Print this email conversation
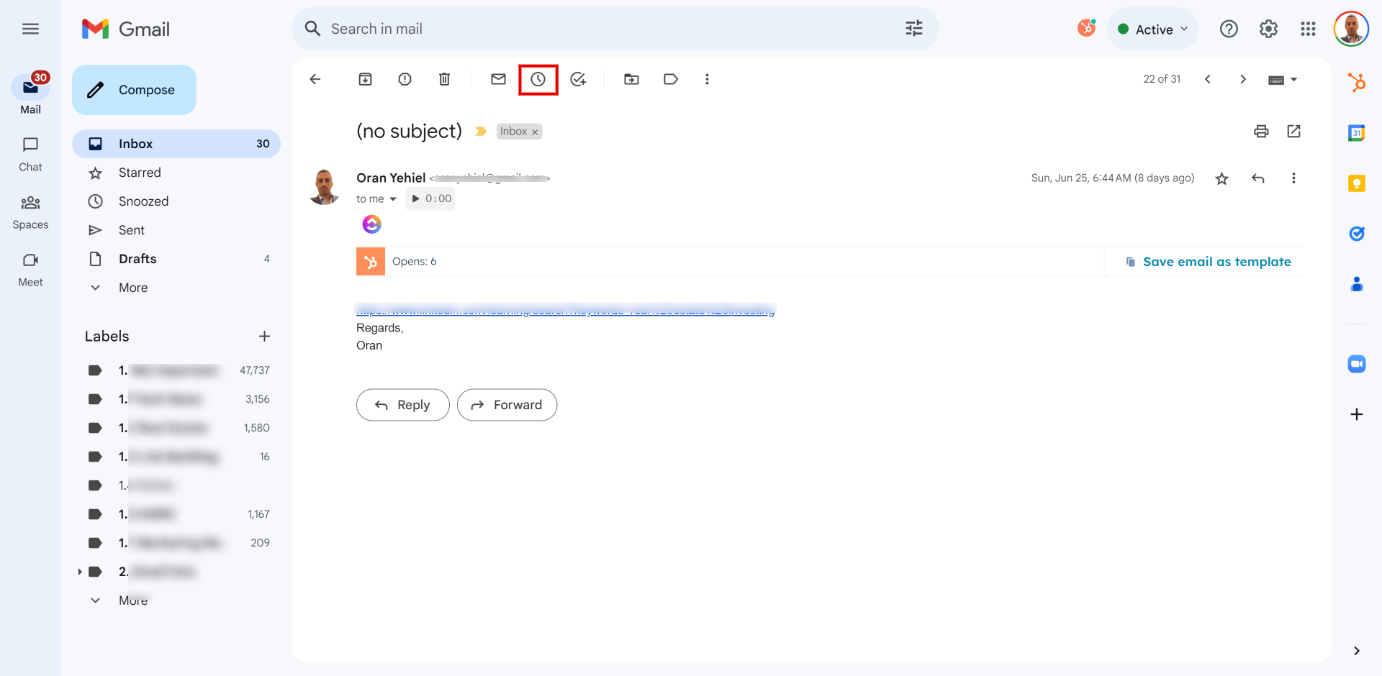Viewport: 1382px width, 676px height. click(x=1261, y=131)
